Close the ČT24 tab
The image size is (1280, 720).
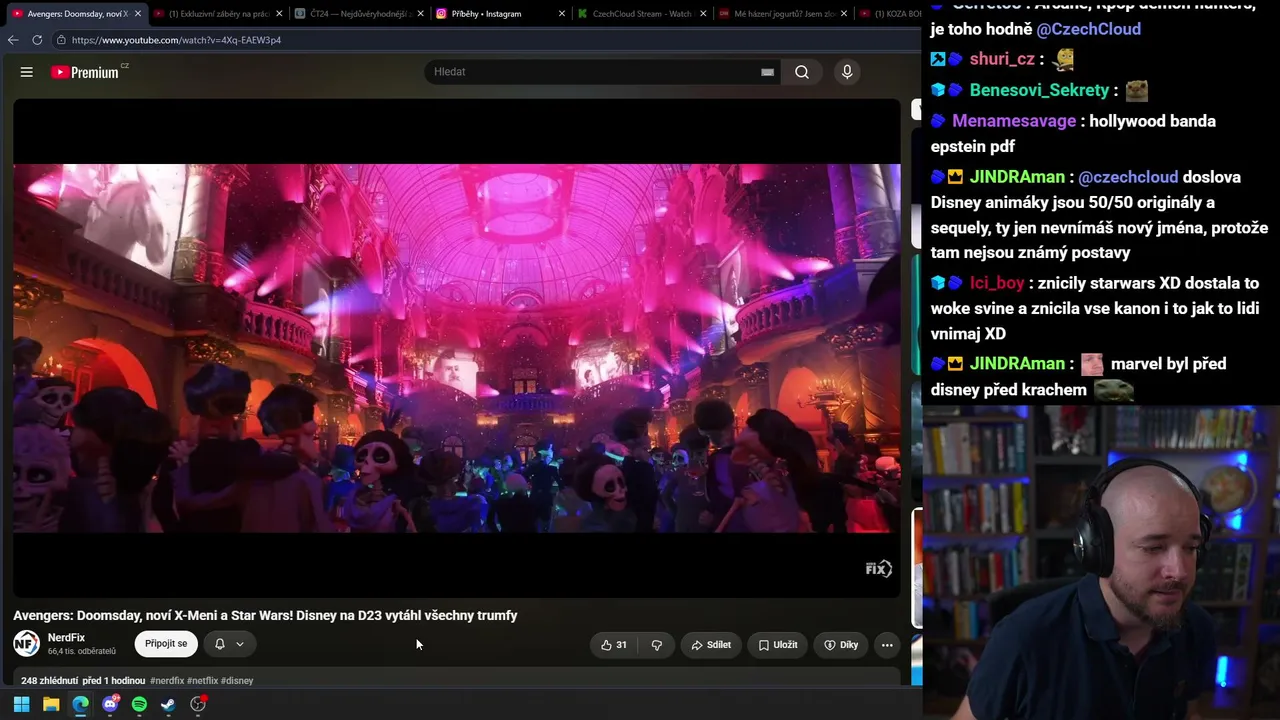[420, 14]
